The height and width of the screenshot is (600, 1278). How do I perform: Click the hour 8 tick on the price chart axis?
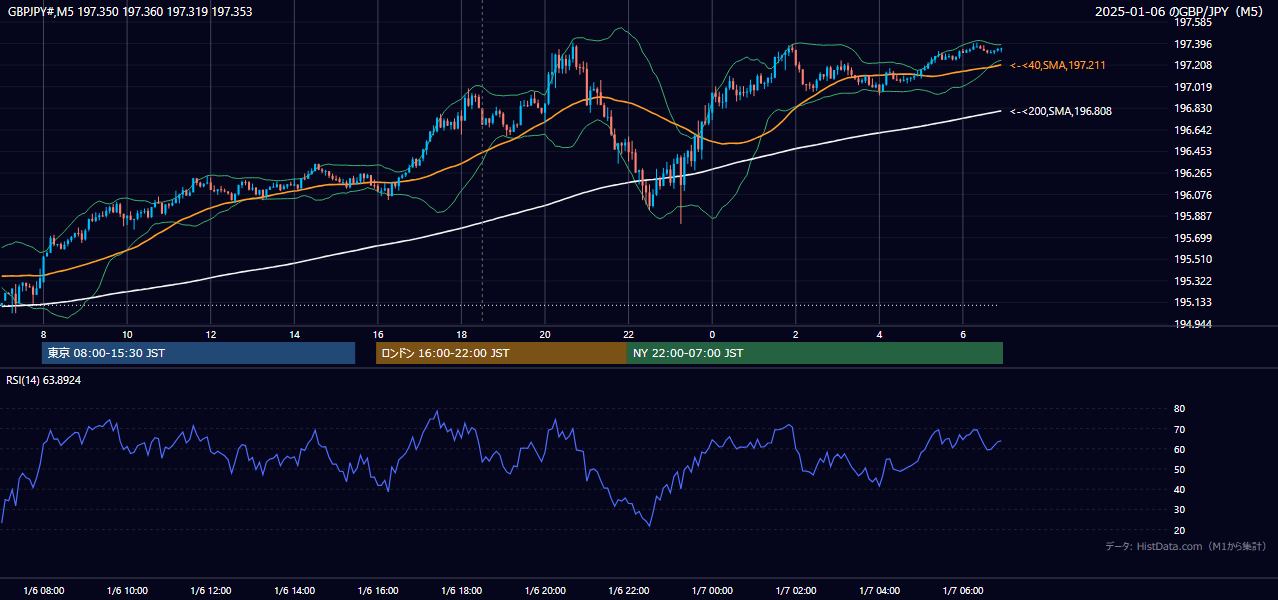[x=43, y=334]
